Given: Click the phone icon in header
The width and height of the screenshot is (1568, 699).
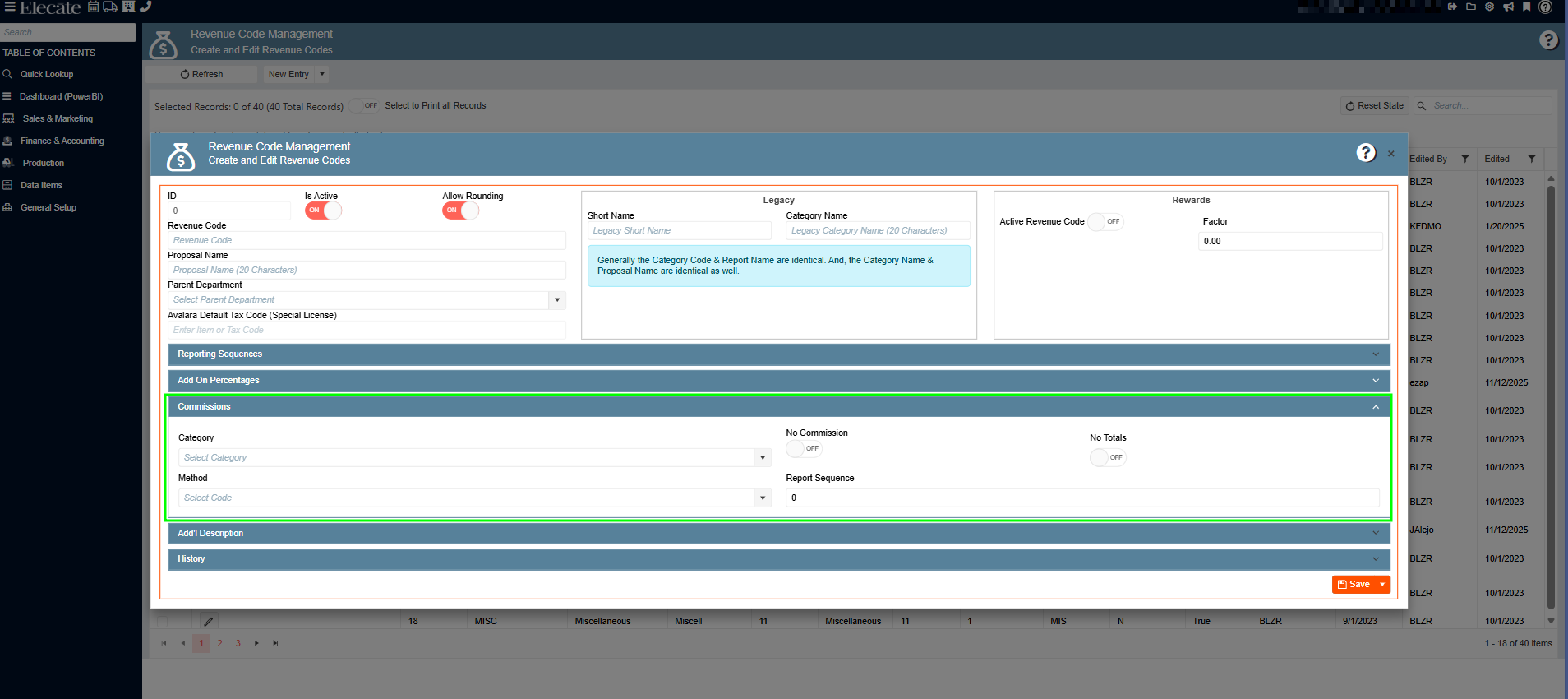Looking at the screenshot, I should click(x=145, y=7).
